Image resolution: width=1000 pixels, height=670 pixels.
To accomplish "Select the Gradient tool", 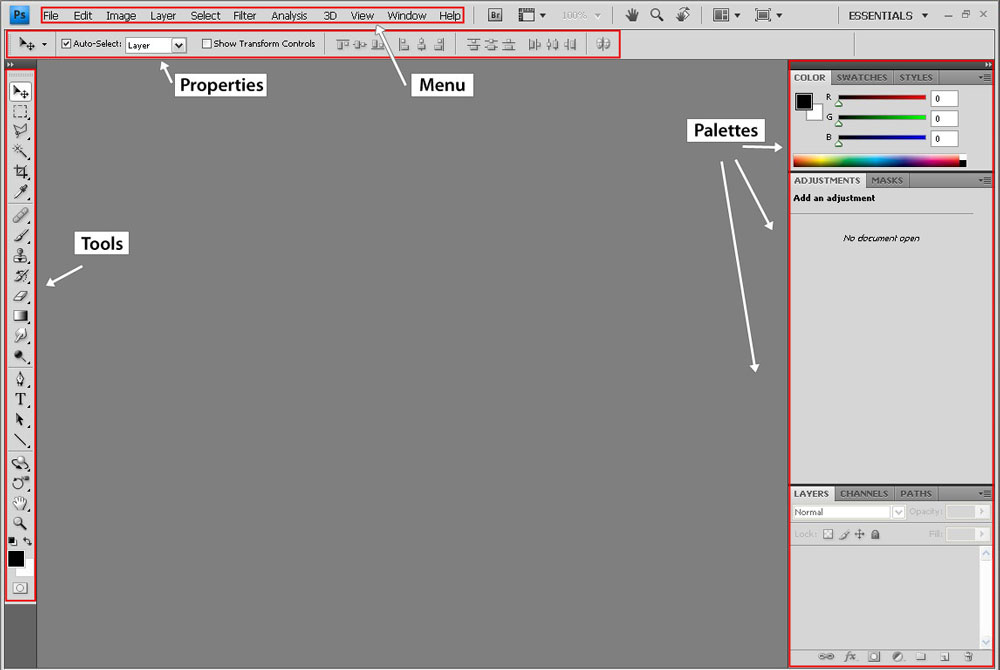I will (20, 316).
